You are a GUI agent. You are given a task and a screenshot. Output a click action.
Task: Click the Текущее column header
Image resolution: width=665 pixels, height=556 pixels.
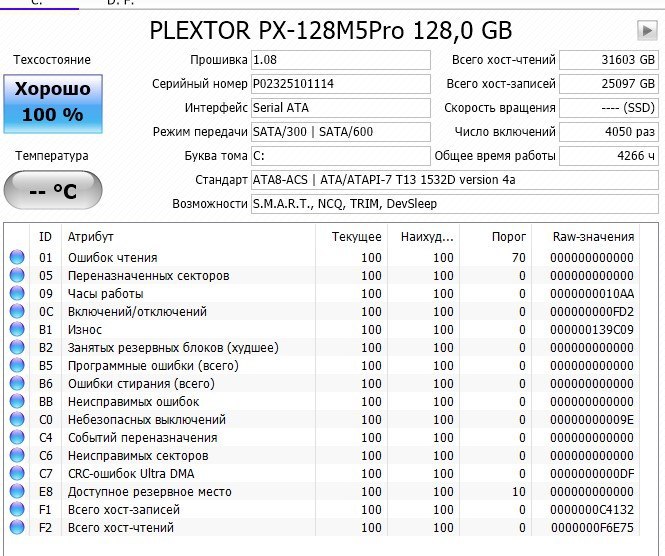pos(352,237)
